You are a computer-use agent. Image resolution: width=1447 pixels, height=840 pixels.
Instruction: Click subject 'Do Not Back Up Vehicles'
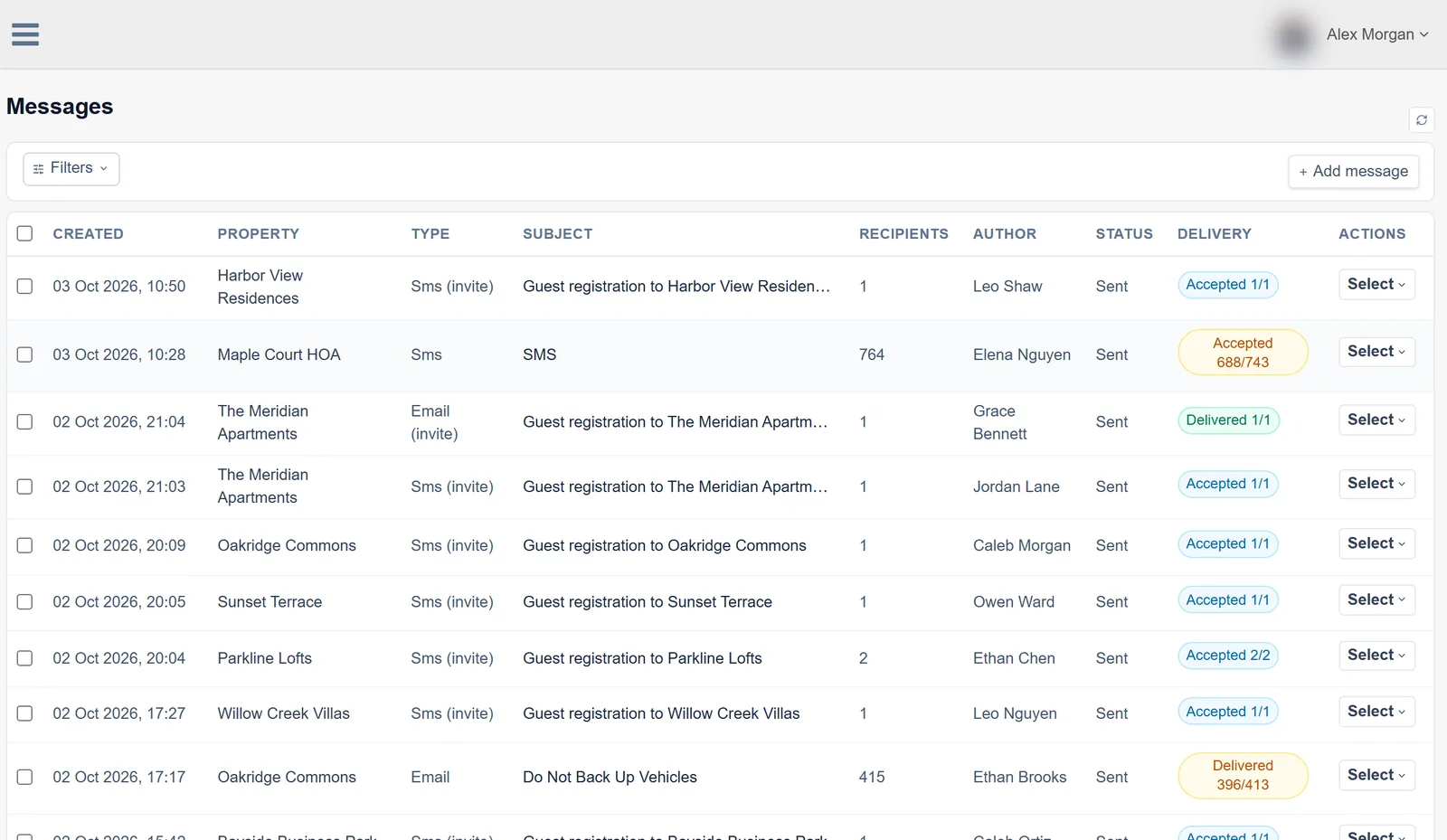610,777
